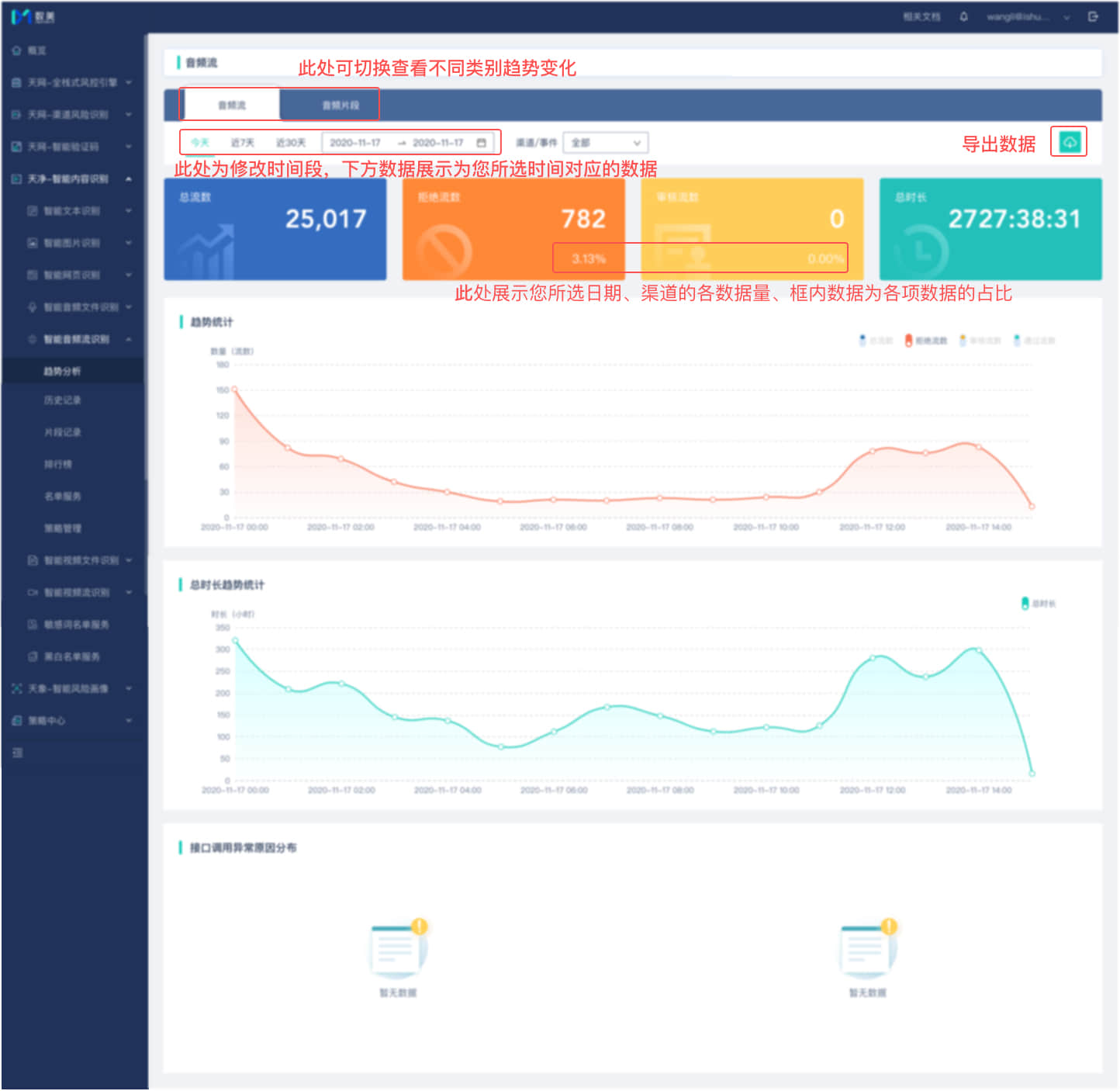The height and width of the screenshot is (1091, 1120).
Task: Click the 黑白名单服务 icon
Action: click(33, 656)
